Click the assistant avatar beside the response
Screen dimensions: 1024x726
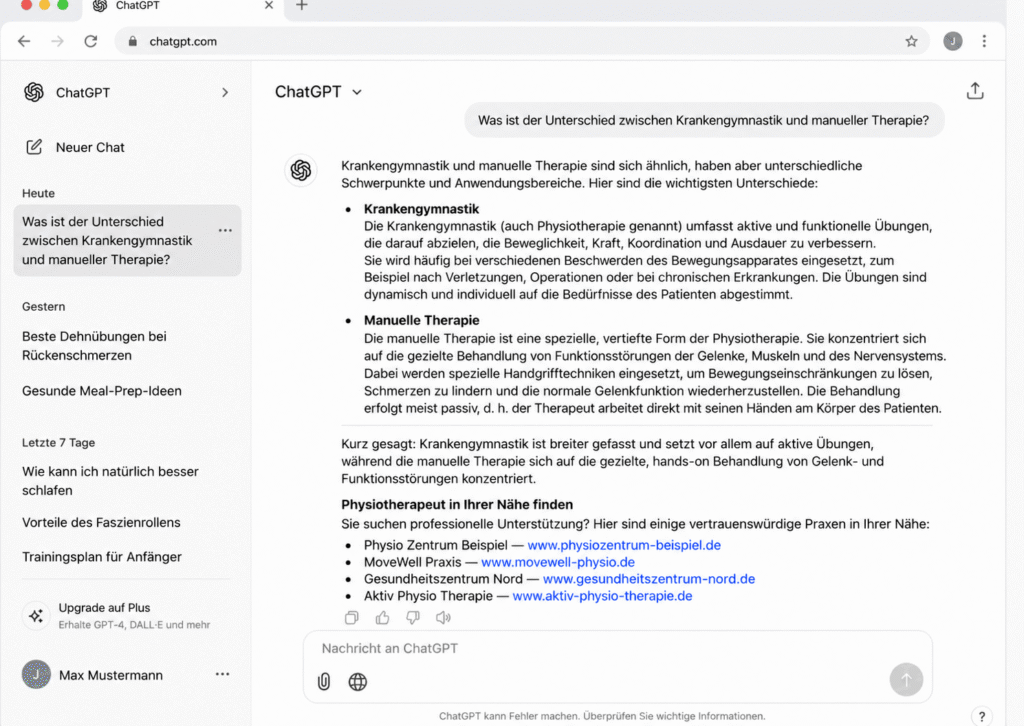click(300, 170)
